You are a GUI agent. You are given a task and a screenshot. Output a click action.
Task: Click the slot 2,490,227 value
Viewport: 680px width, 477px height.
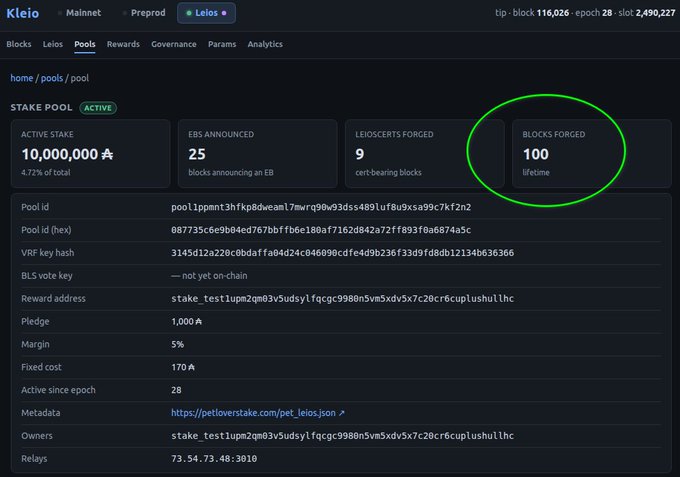(655, 13)
